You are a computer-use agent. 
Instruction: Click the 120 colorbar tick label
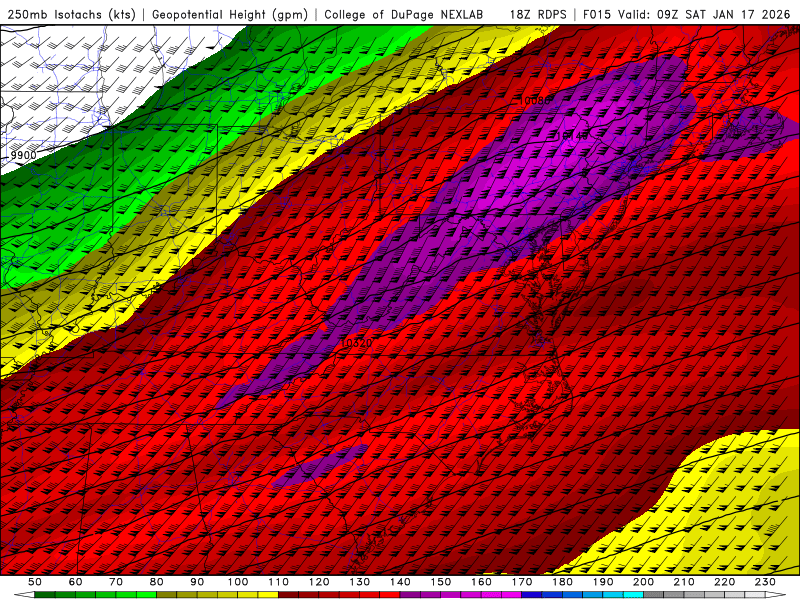(x=319, y=582)
